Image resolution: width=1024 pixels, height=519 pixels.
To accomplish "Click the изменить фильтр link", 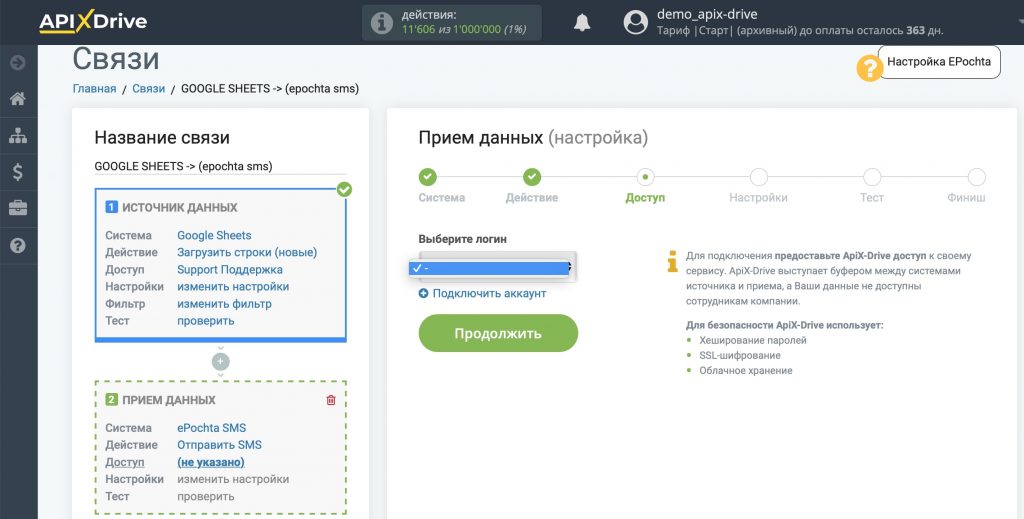I will (224, 304).
